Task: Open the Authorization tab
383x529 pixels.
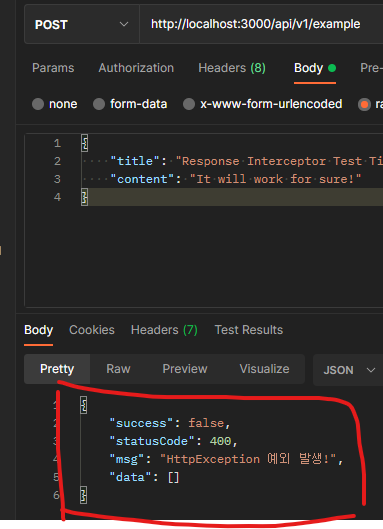Action: coord(136,68)
